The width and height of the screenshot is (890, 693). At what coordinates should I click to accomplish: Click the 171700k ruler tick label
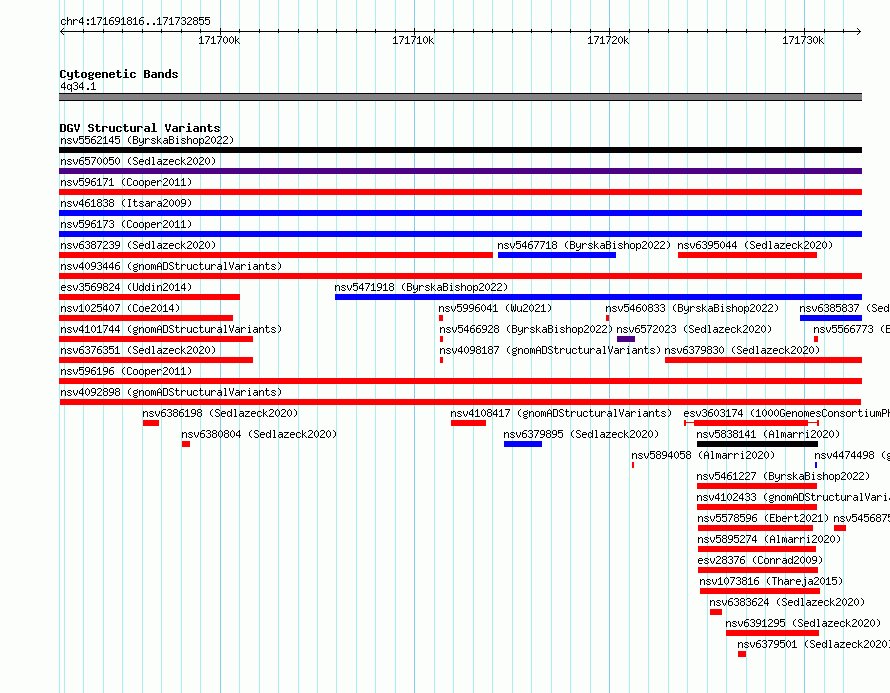(x=219, y=40)
